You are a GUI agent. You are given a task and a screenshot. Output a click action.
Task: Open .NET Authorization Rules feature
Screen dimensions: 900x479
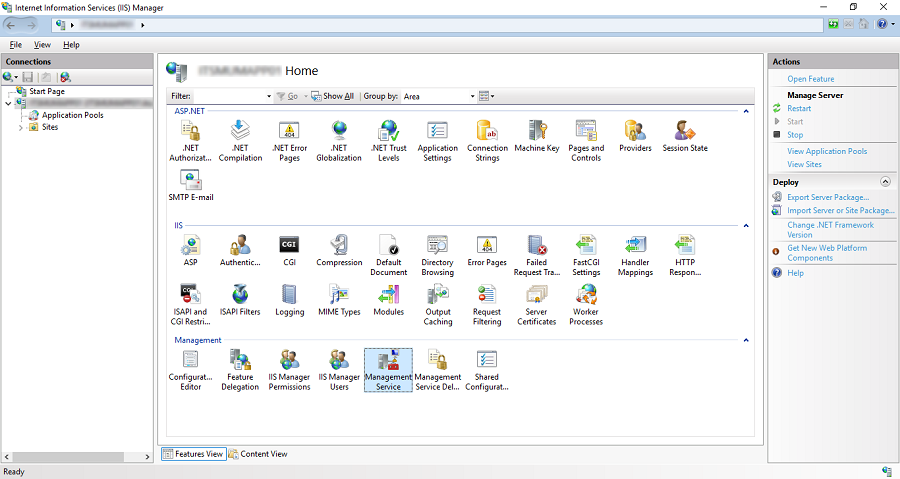click(x=191, y=141)
